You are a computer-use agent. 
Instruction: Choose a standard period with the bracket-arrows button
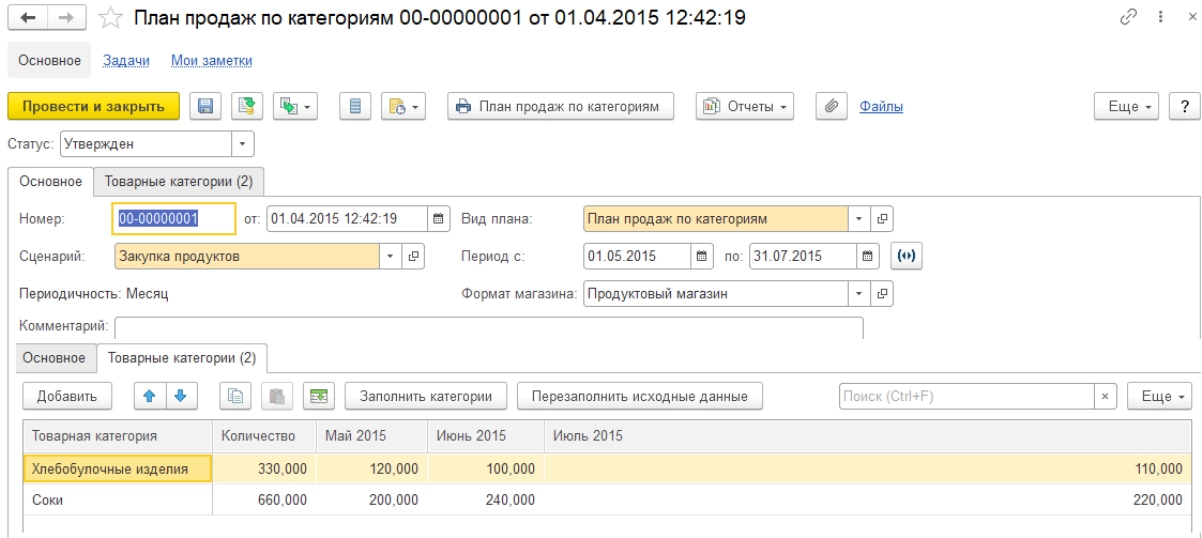tap(906, 255)
